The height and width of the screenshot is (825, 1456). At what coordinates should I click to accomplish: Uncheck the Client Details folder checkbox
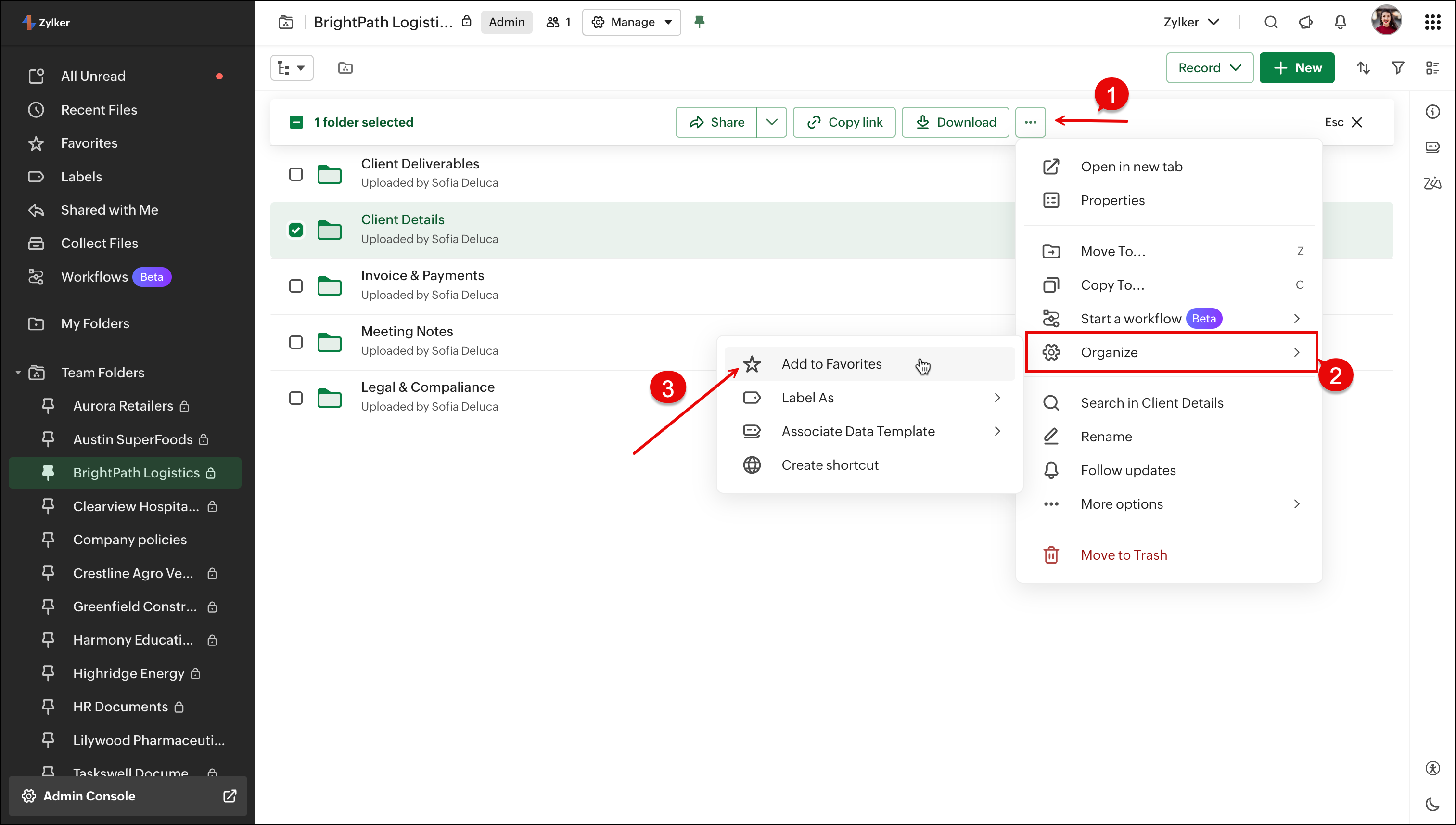coord(295,230)
